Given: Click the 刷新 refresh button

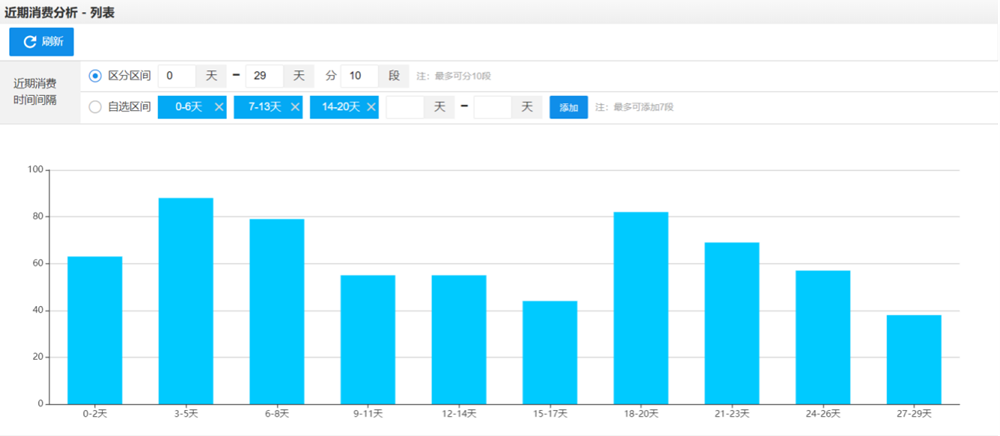Looking at the screenshot, I should point(41,42).
